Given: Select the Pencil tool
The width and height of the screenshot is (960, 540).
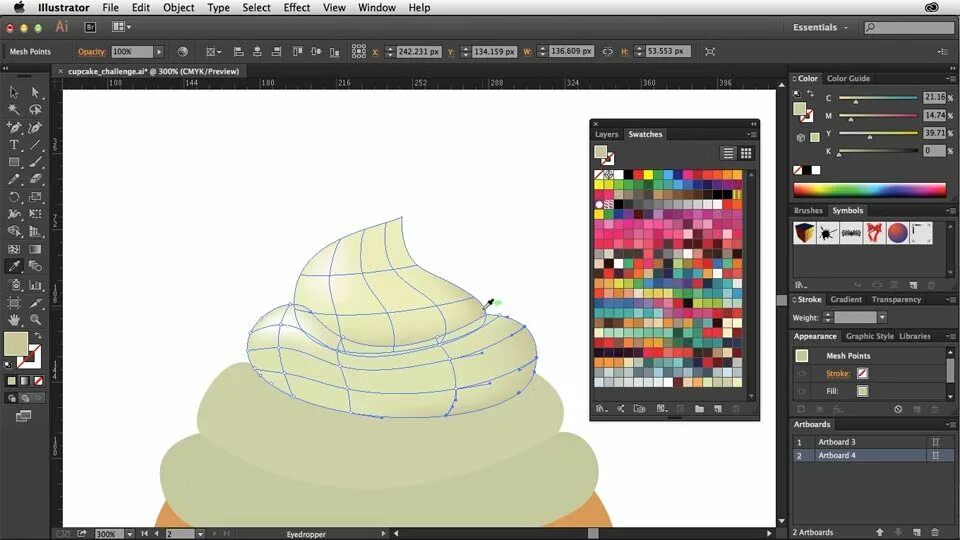Looking at the screenshot, I should (x=13, y=179).
